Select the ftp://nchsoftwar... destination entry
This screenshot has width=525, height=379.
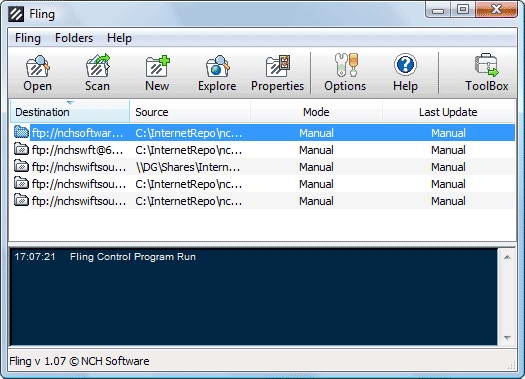pos(78,133)
